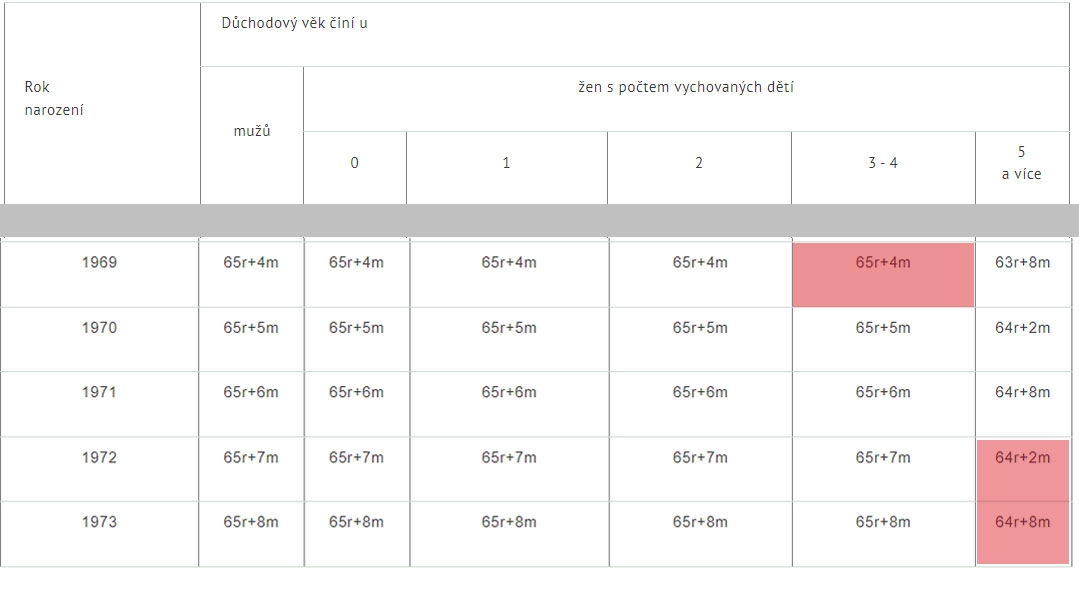Click the 'Důchodový věk činí u' header

click(x=634, y=34)
